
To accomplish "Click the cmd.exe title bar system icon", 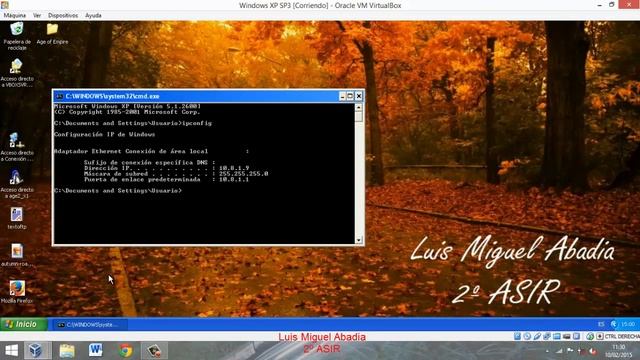I will (59, 96).
